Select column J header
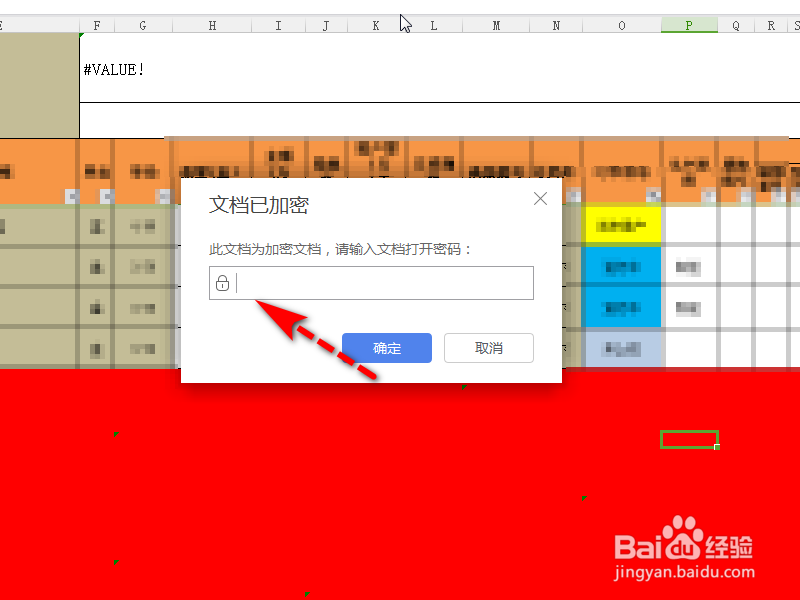The height and width of the screenshot is (600, 800). coord(326,26)
